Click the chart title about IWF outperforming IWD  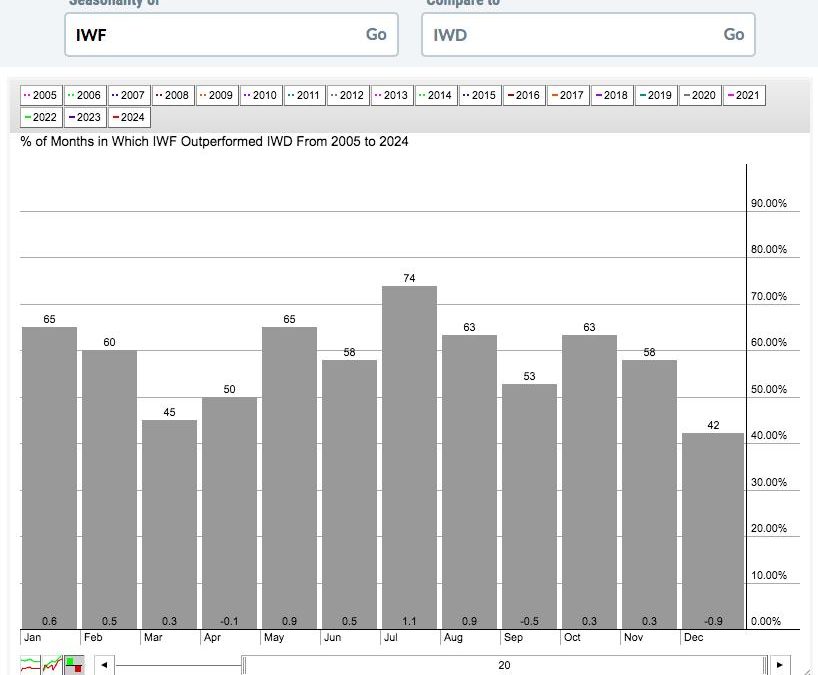click(x=214, y=142)
